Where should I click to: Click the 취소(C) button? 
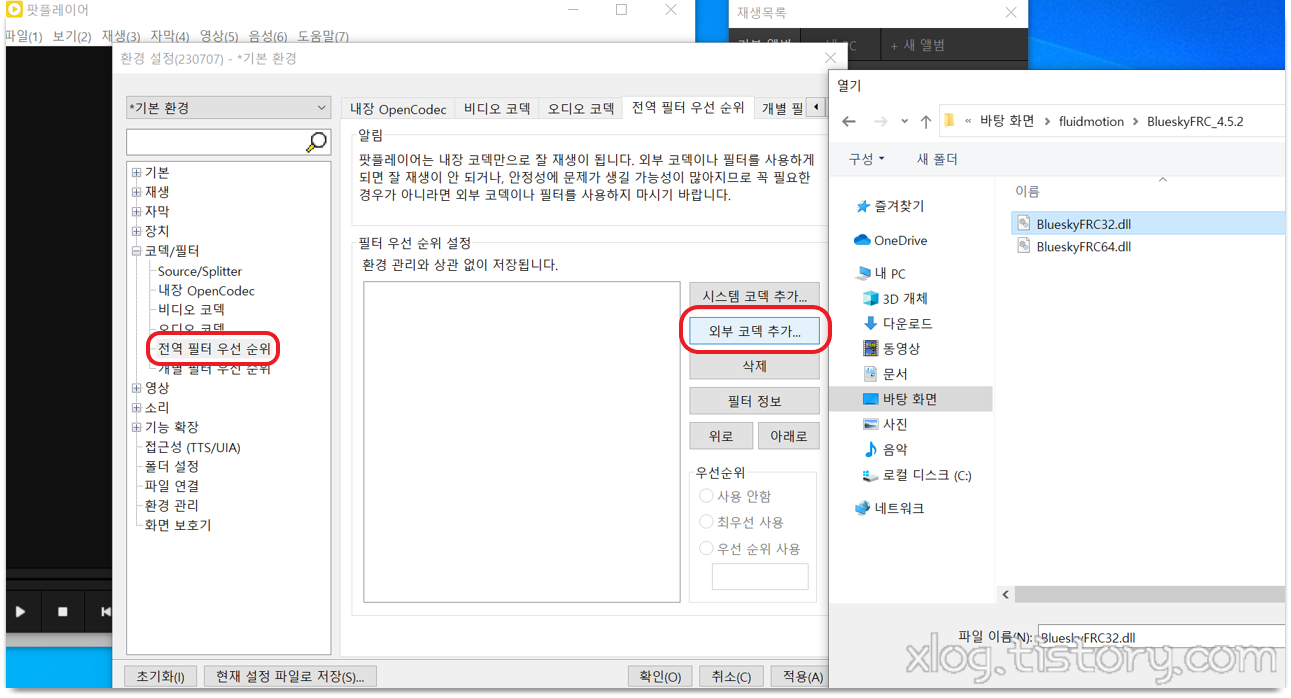731,677
